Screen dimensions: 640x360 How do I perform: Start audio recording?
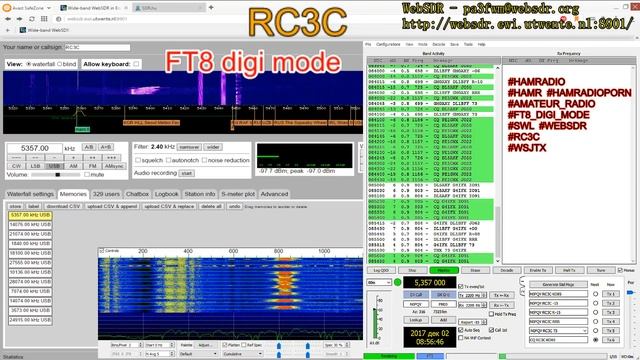tap(187, 173)
